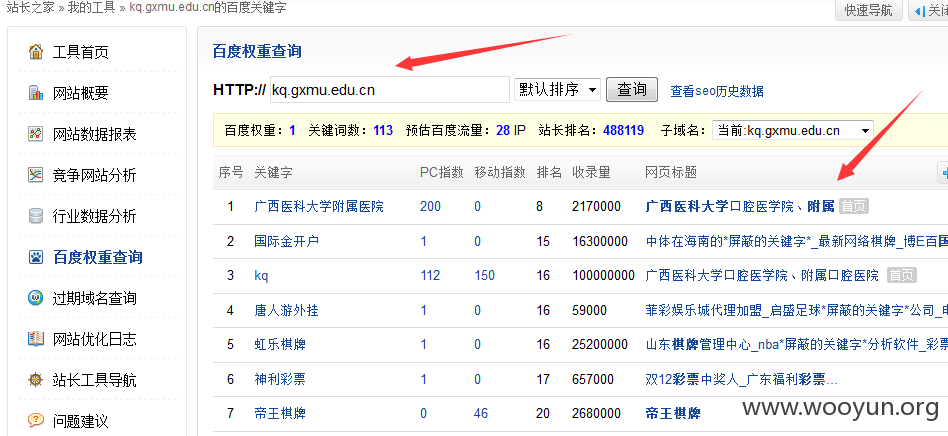Open page title starting 山东棋牌管理中心

pos(797,345)
